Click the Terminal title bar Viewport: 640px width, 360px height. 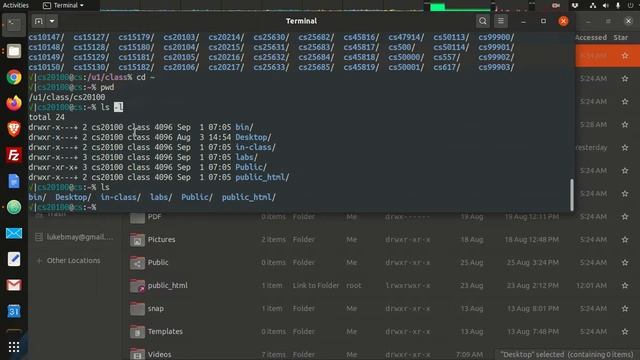[x=301, y=21]
